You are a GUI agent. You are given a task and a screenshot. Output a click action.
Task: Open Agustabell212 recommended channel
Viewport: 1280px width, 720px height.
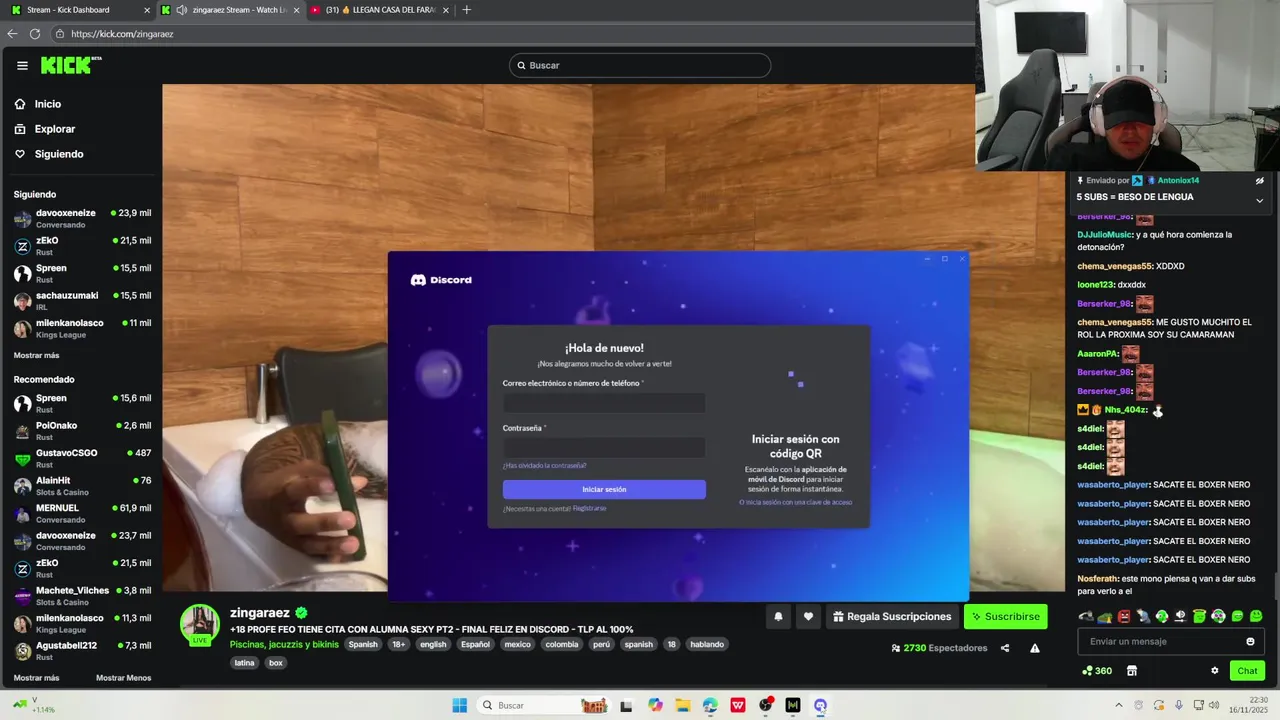tap(82, 650)
